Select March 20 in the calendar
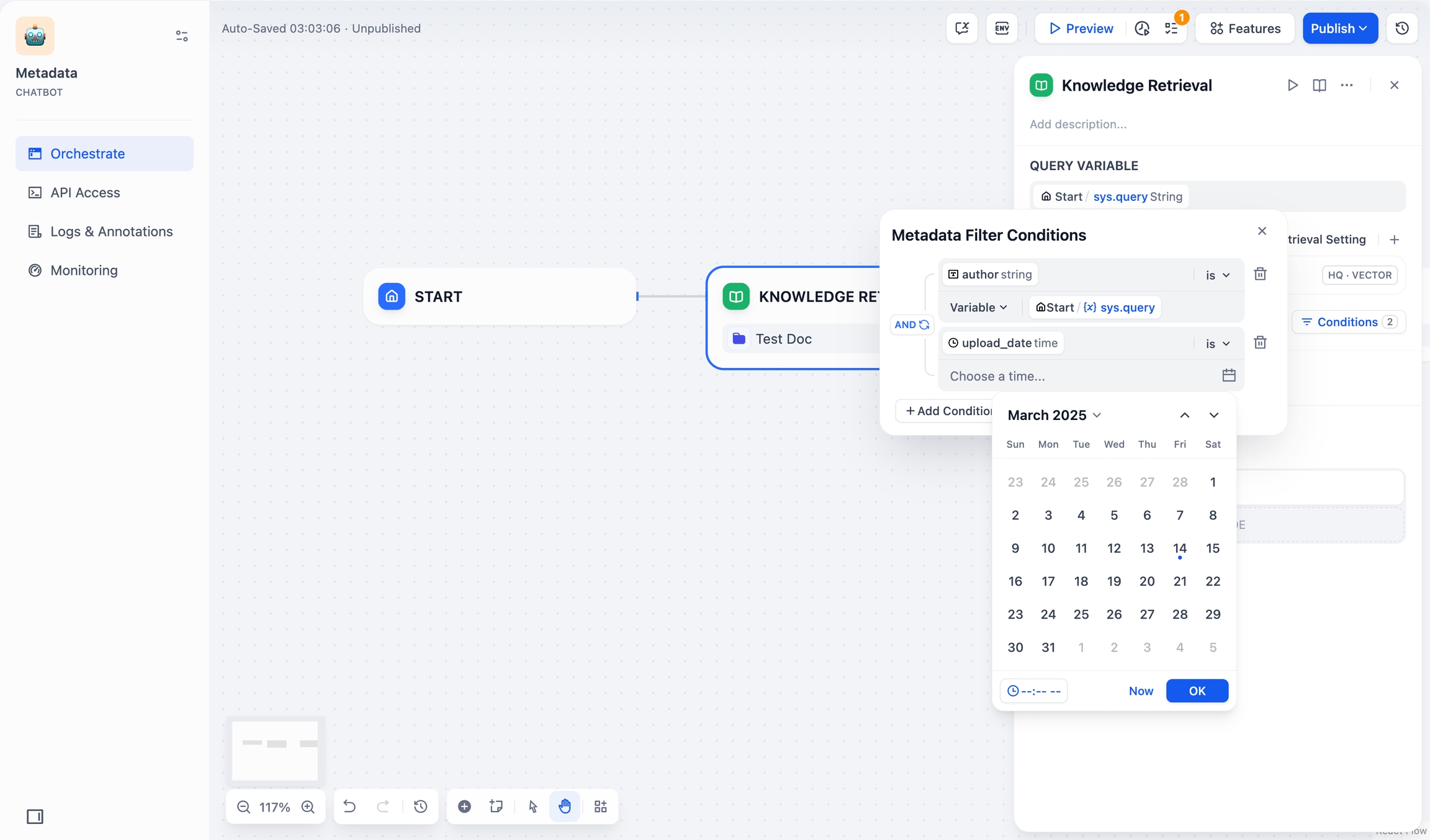This screenshot has height=840, width=1430. tap(1146, 581)
